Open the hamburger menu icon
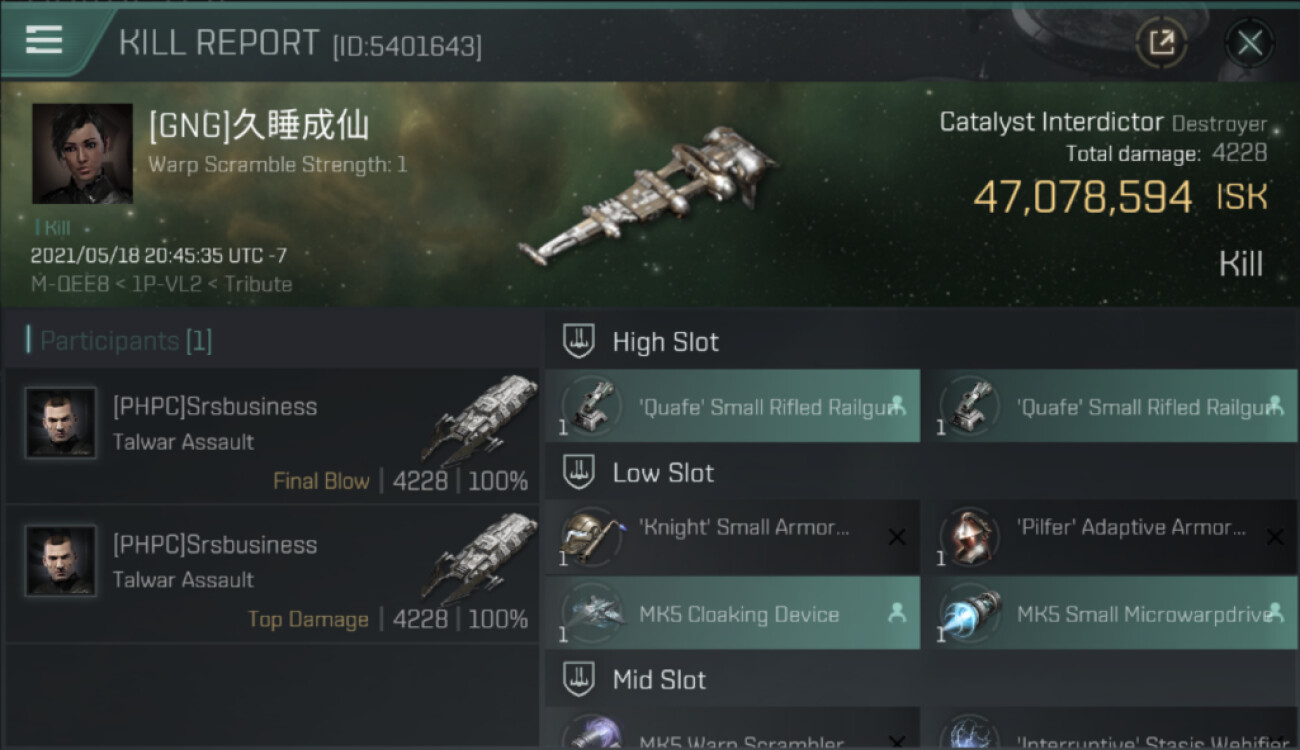The width and height of the screenshot is (1300, 750). tap(44, 40)
